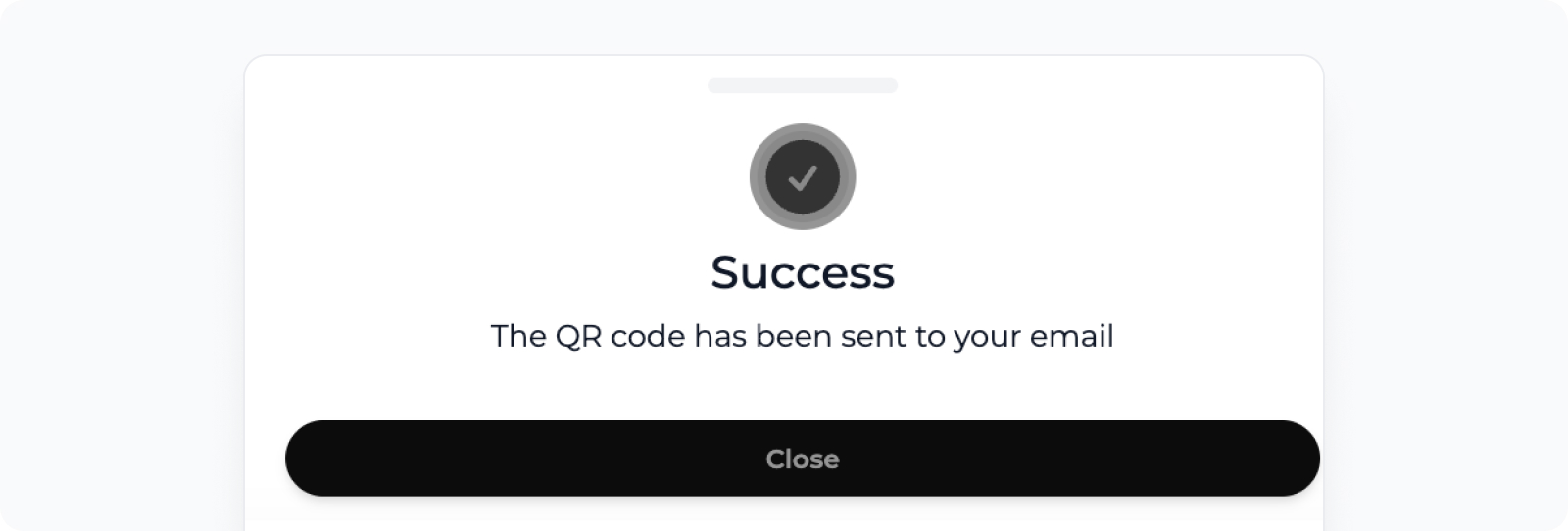Click empty white area below the message
Image resolution: width=1568 pixels, height=531 pixels.
pos(803,387)
